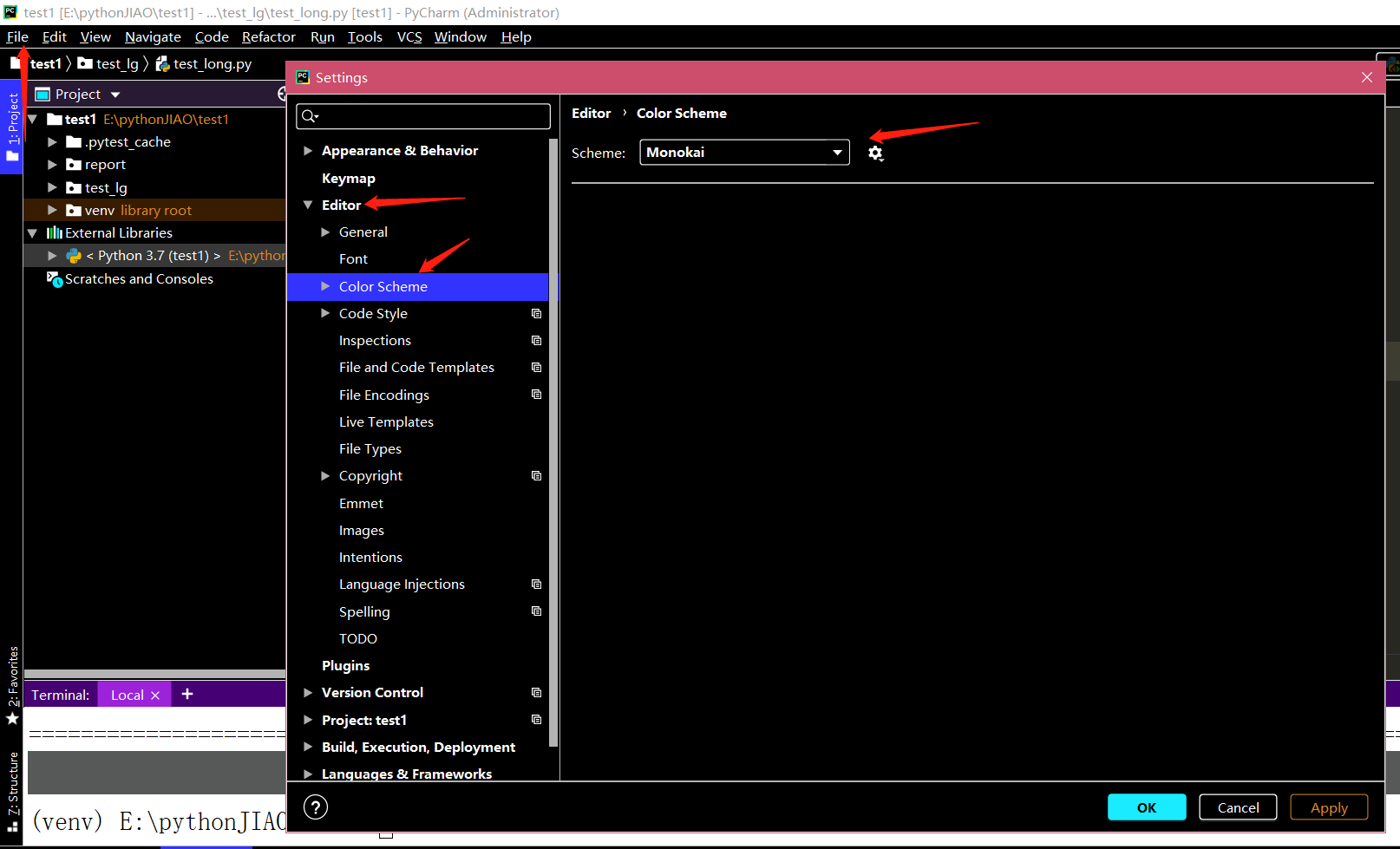This screenshot has width=1400, height=849.
Task: Open the Scheme dropdown showing Monokai
Action: [x=744, y=153]
